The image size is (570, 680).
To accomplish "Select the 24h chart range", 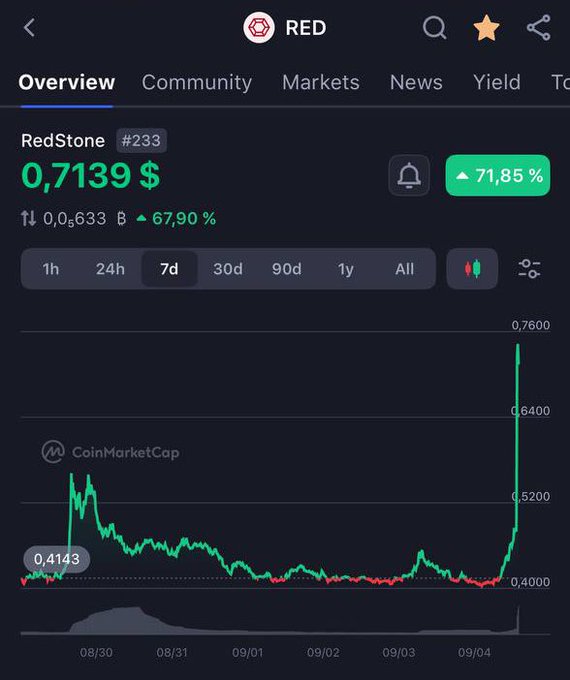I will [x=110, y=269].
